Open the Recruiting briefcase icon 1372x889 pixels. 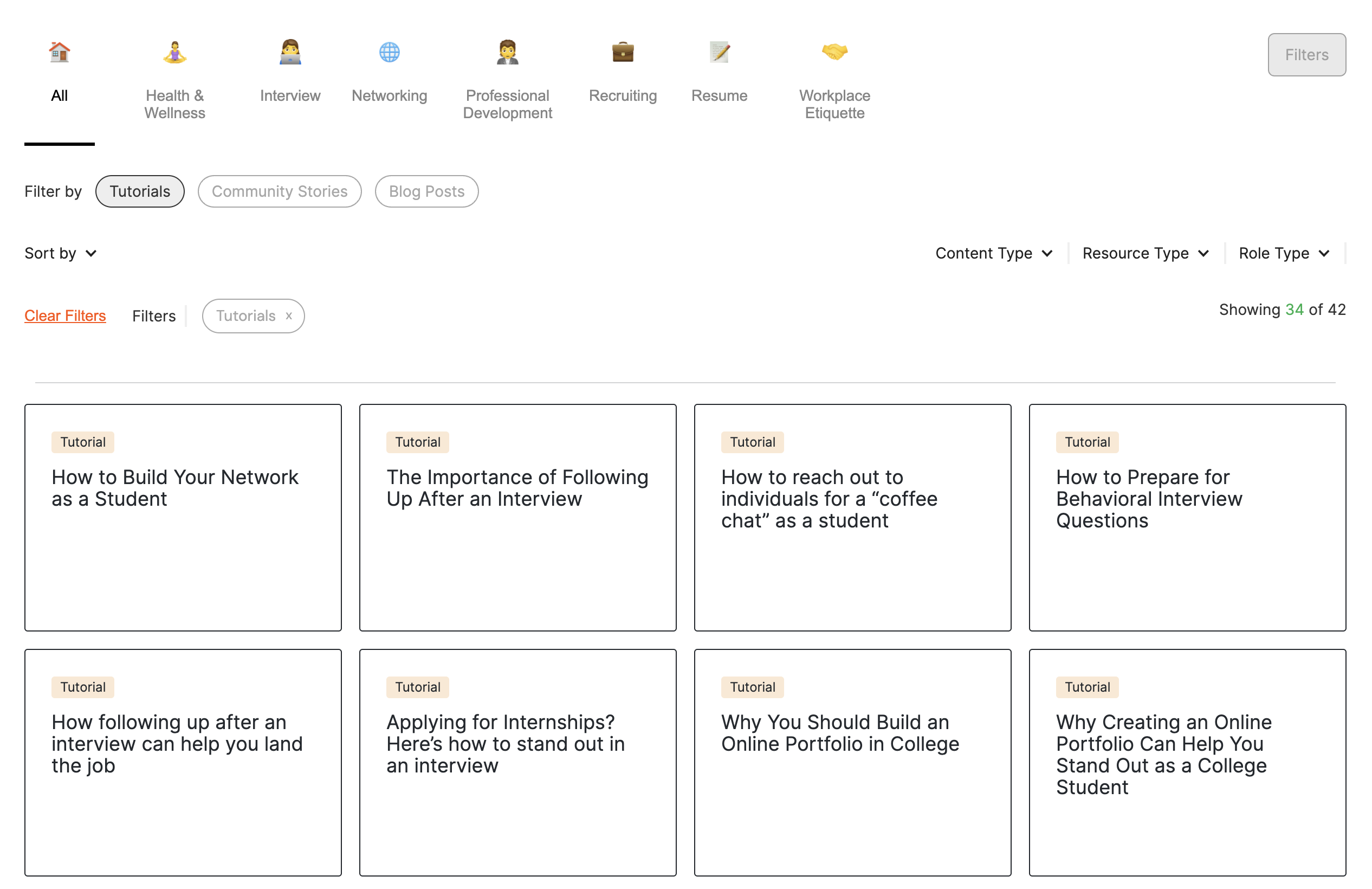tap(623, 53)
